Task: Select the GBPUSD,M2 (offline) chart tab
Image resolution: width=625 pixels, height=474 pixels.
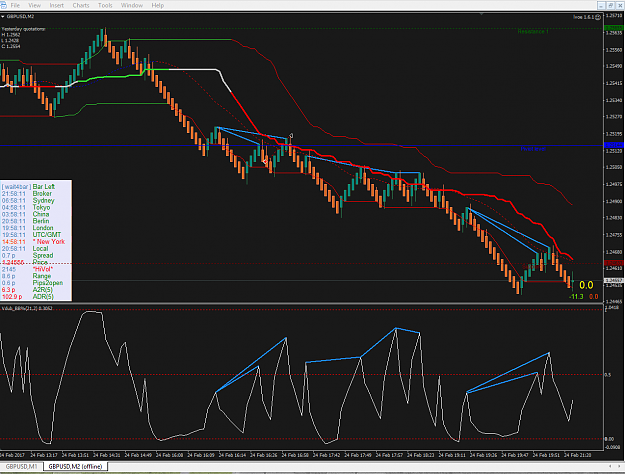Action: pyautogui.click(x=75, y=466)
